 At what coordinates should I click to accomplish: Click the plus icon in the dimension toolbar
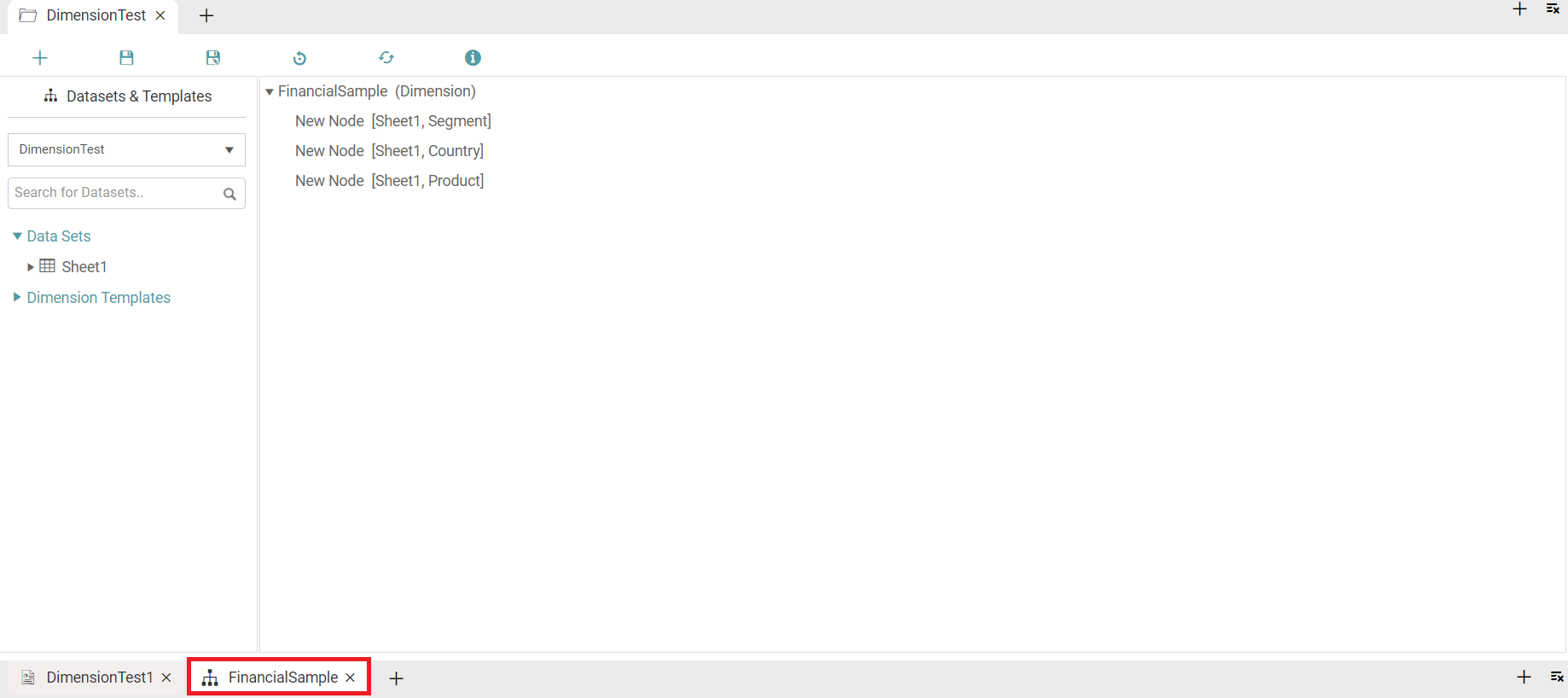[40, 58]
